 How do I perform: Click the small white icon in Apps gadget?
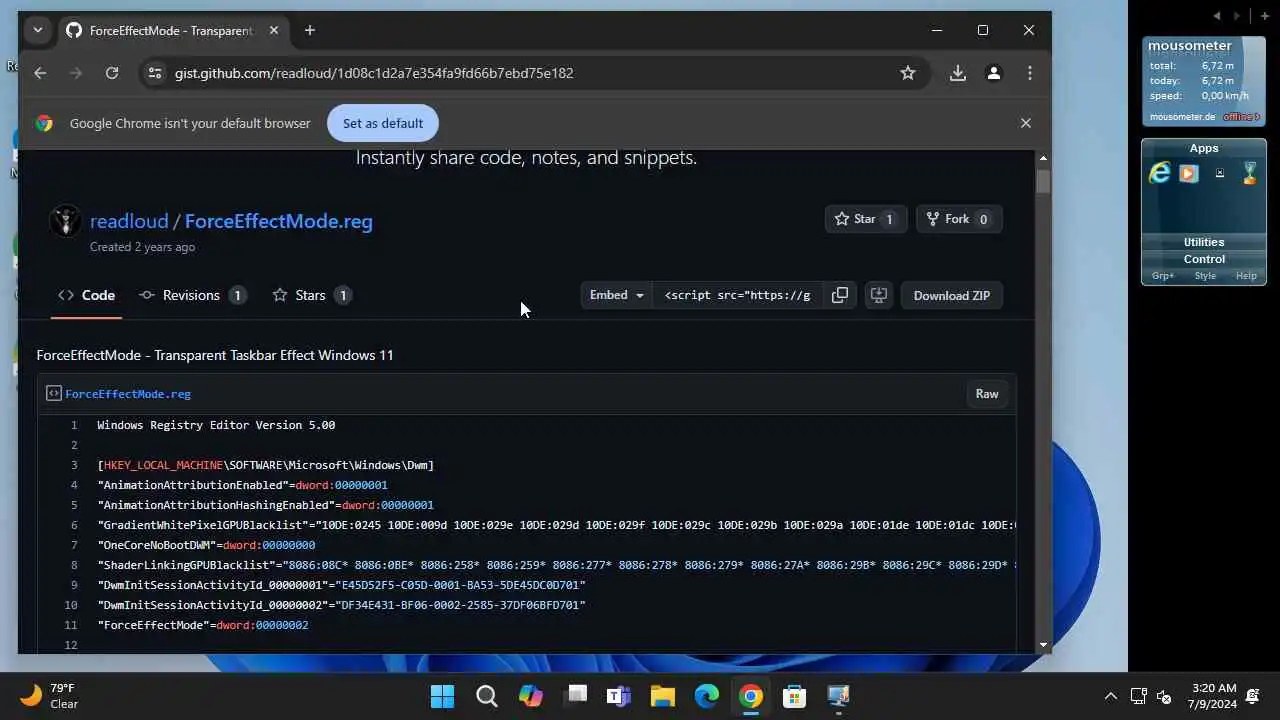click(x=1219, y=173)
